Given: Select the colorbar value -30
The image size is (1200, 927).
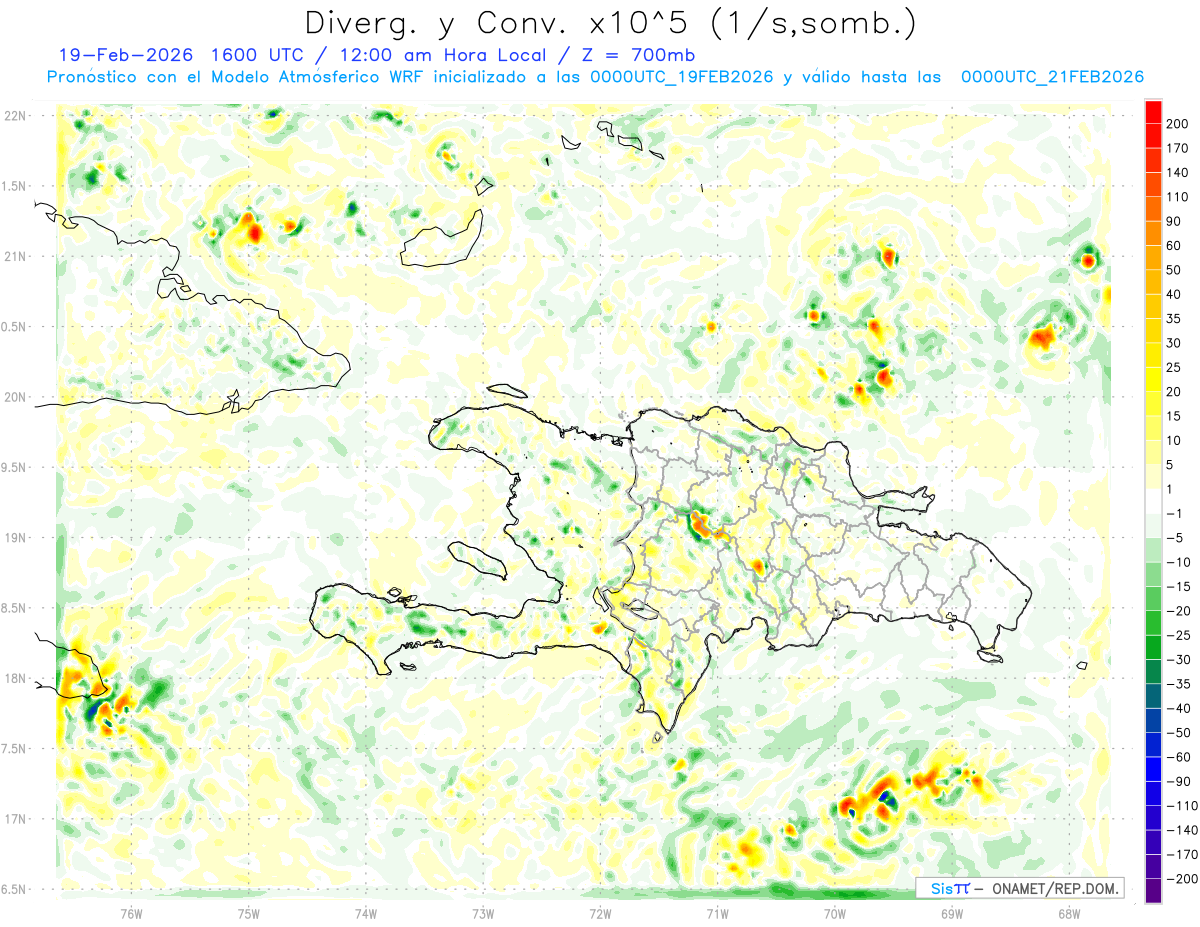Looking at the screenshot, I should coord(1181,659).
